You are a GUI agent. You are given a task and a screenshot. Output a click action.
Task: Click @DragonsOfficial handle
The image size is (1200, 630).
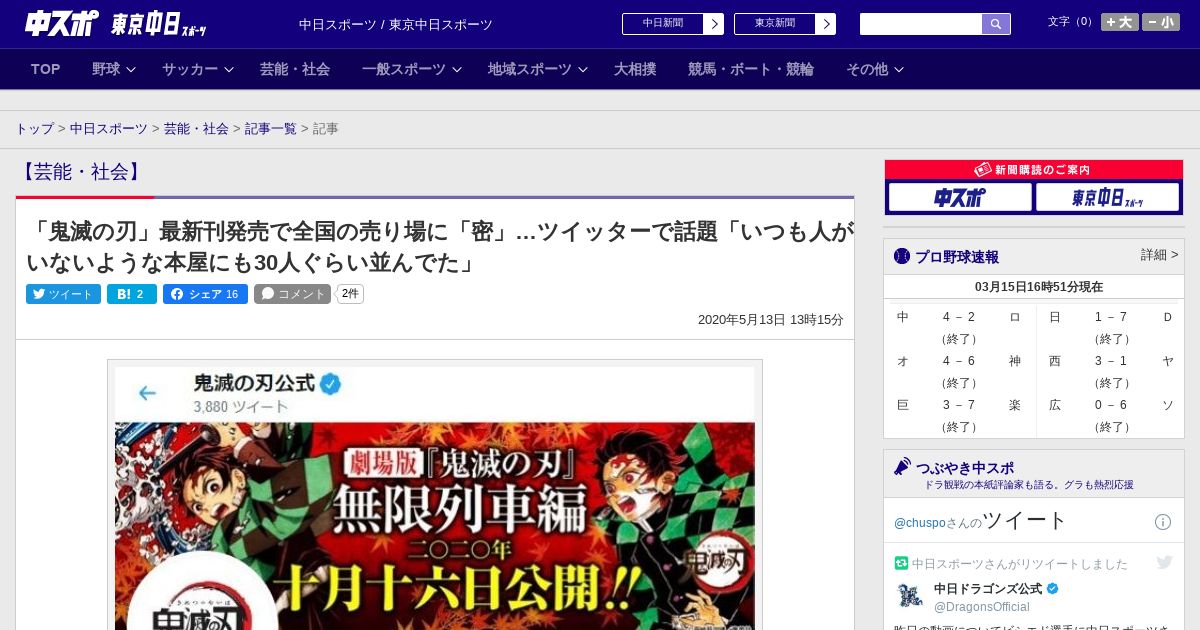tap(981, 607)
